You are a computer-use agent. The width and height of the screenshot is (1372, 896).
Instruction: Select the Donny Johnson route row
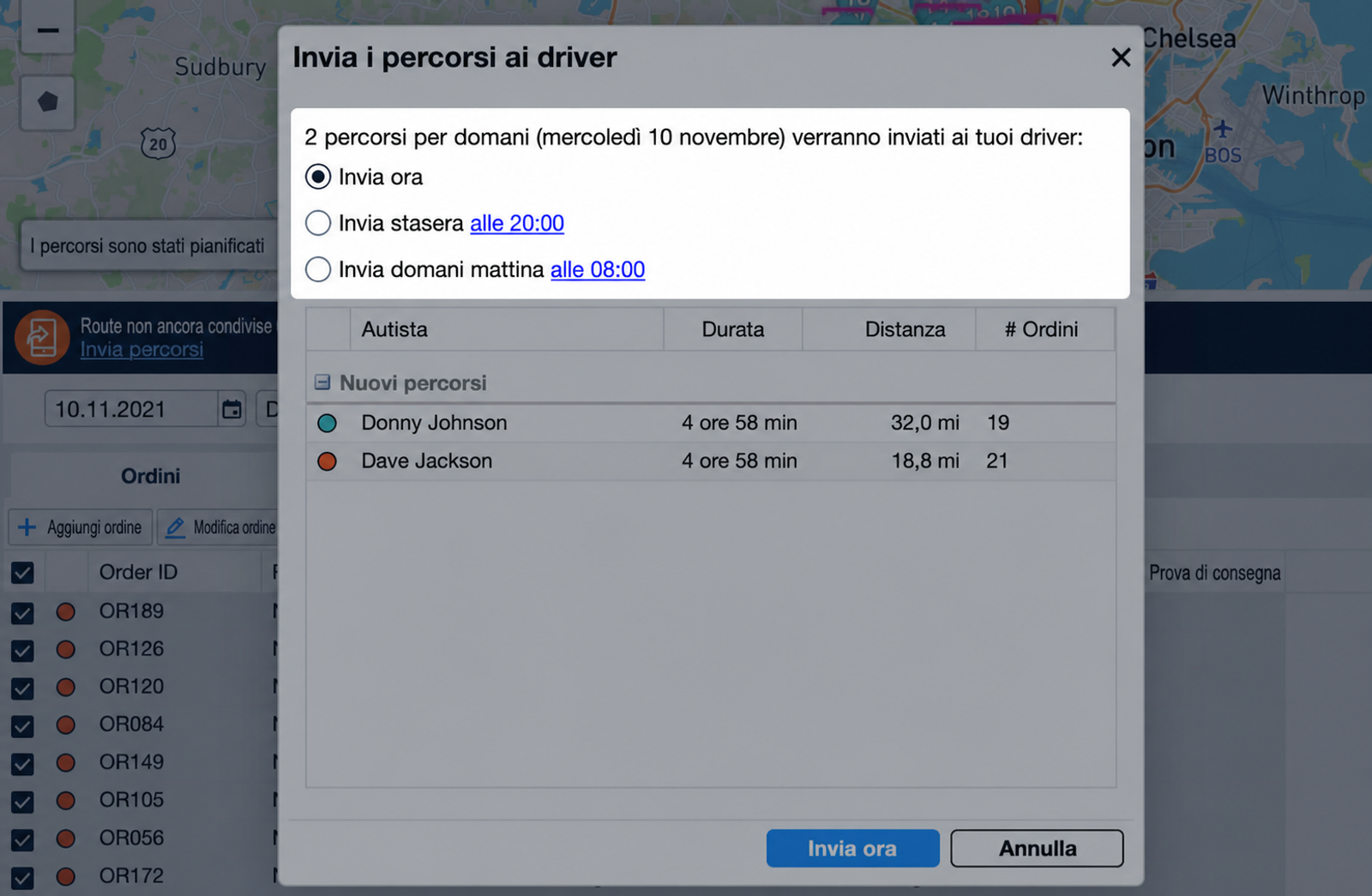pos(711,423)
